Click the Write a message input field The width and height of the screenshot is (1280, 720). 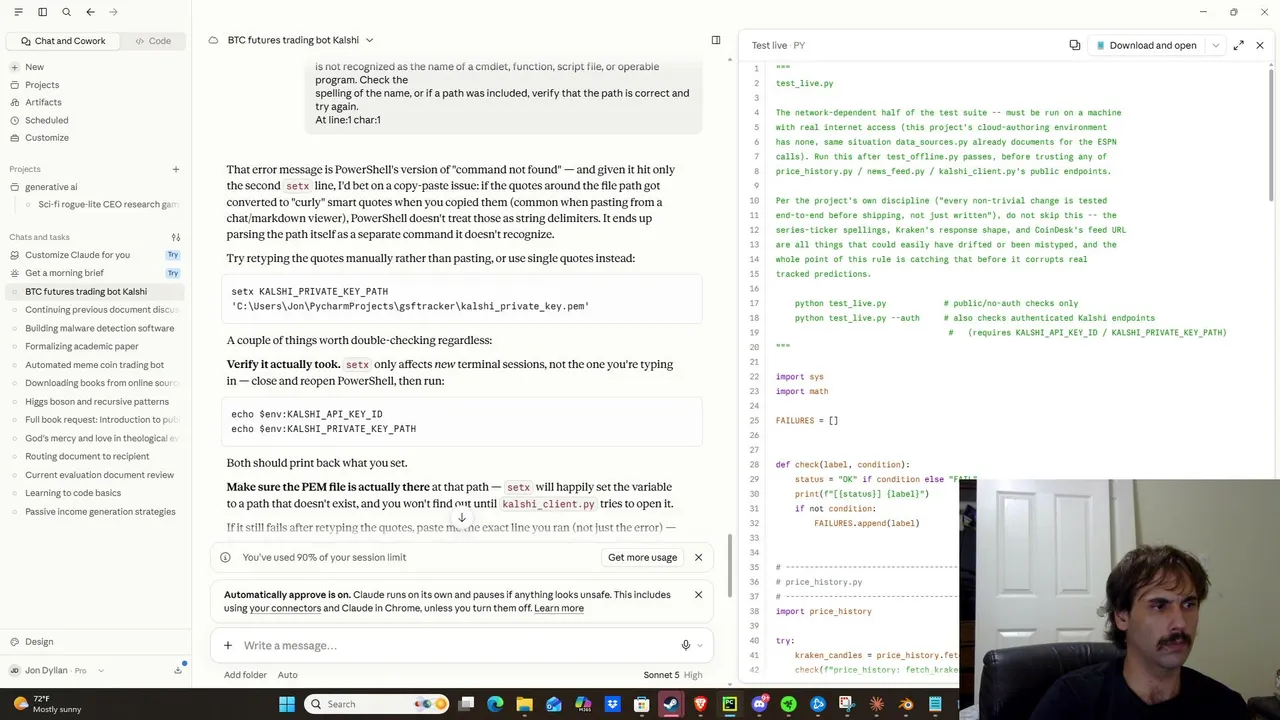455,645
